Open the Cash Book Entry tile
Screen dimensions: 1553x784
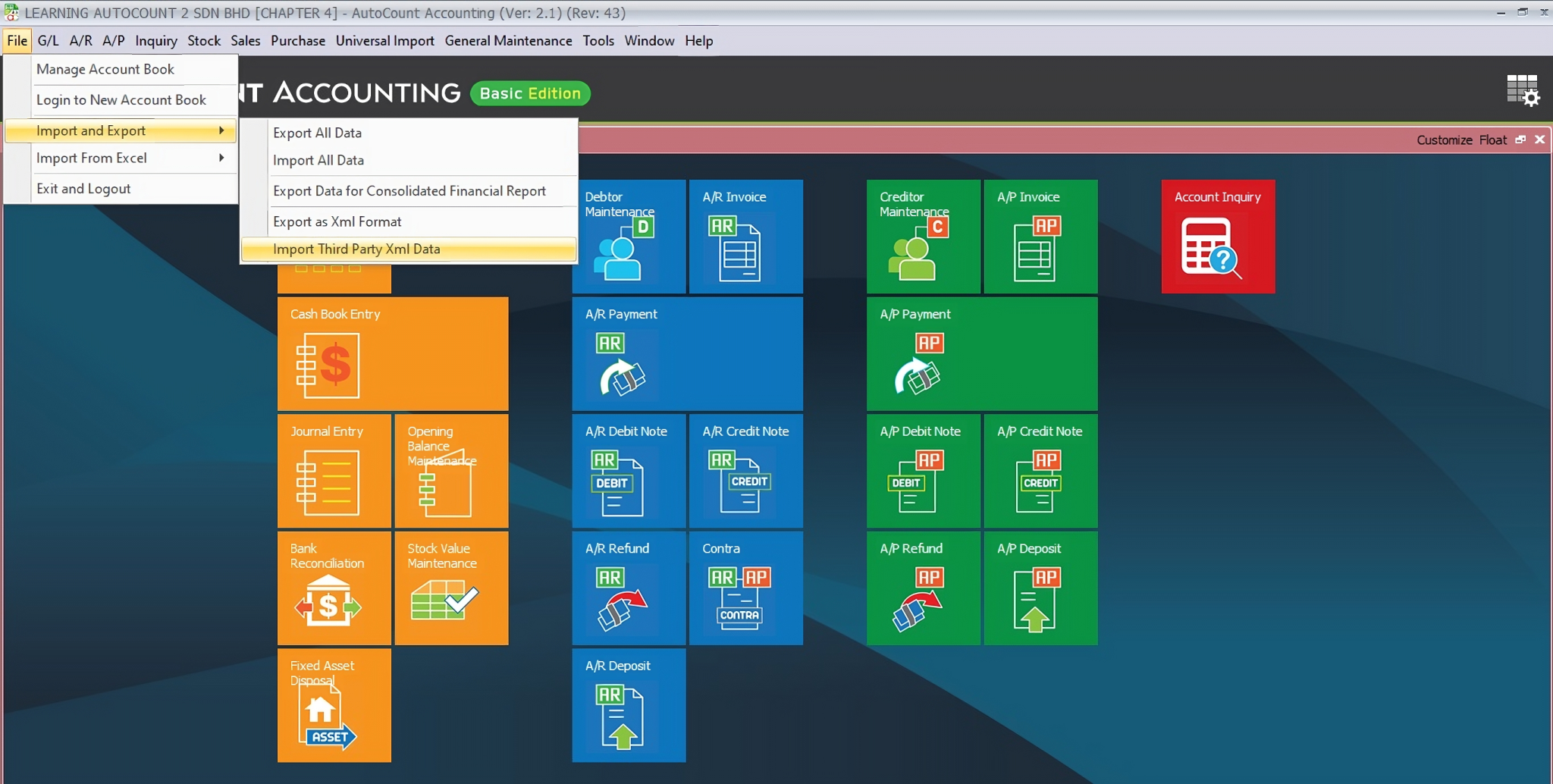393,353
